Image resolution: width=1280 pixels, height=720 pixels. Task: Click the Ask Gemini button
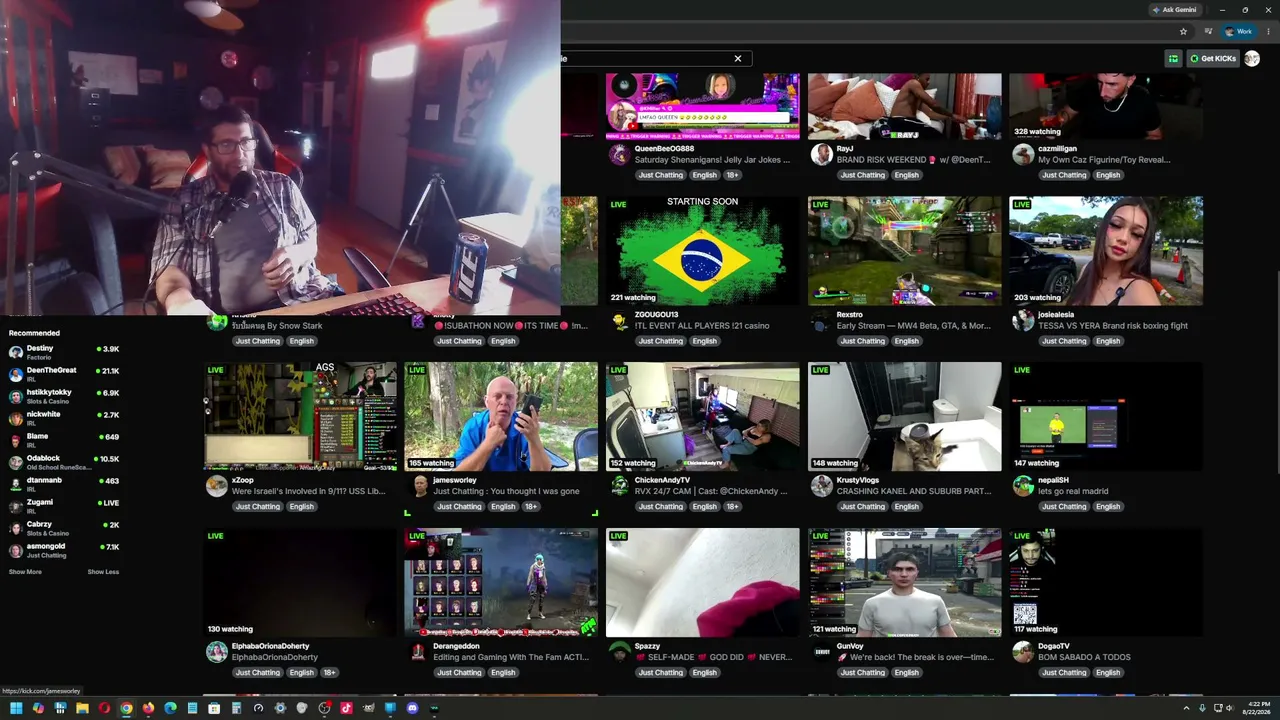[1174, 10]
